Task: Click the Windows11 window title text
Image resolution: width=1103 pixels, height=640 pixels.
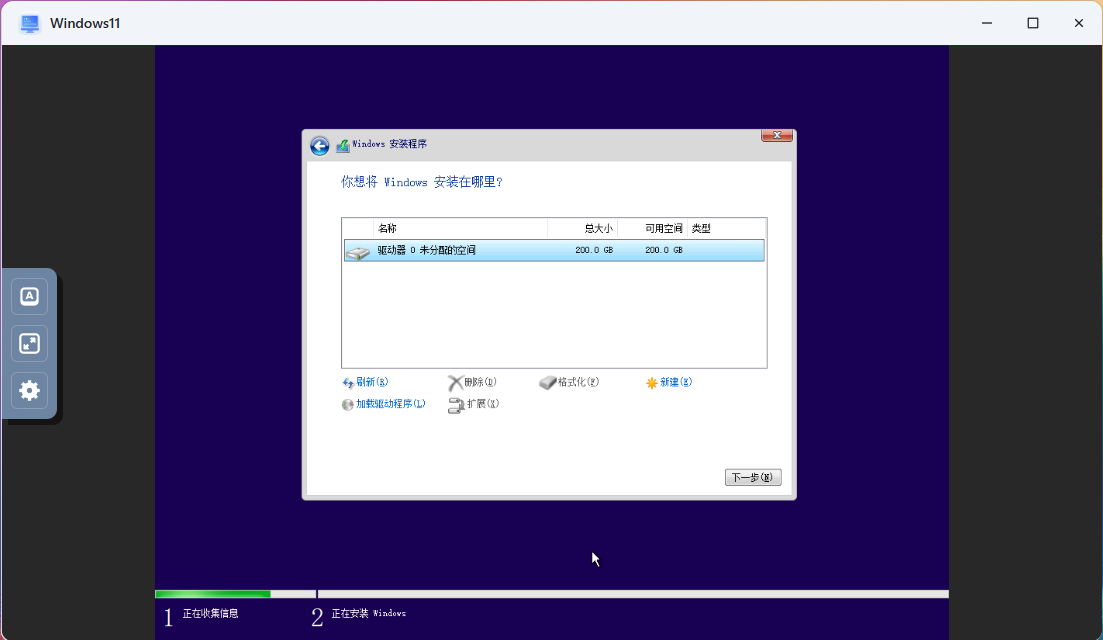Action: click(85, 23)
